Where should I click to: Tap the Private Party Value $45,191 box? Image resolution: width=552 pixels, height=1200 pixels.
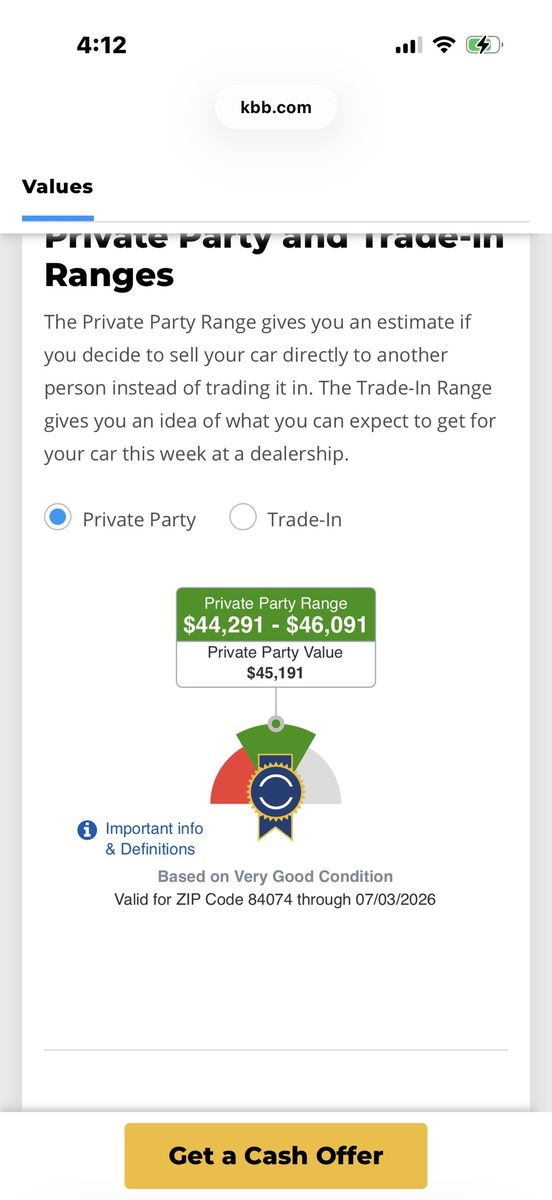pyautogui.click(x=276, y=664)
